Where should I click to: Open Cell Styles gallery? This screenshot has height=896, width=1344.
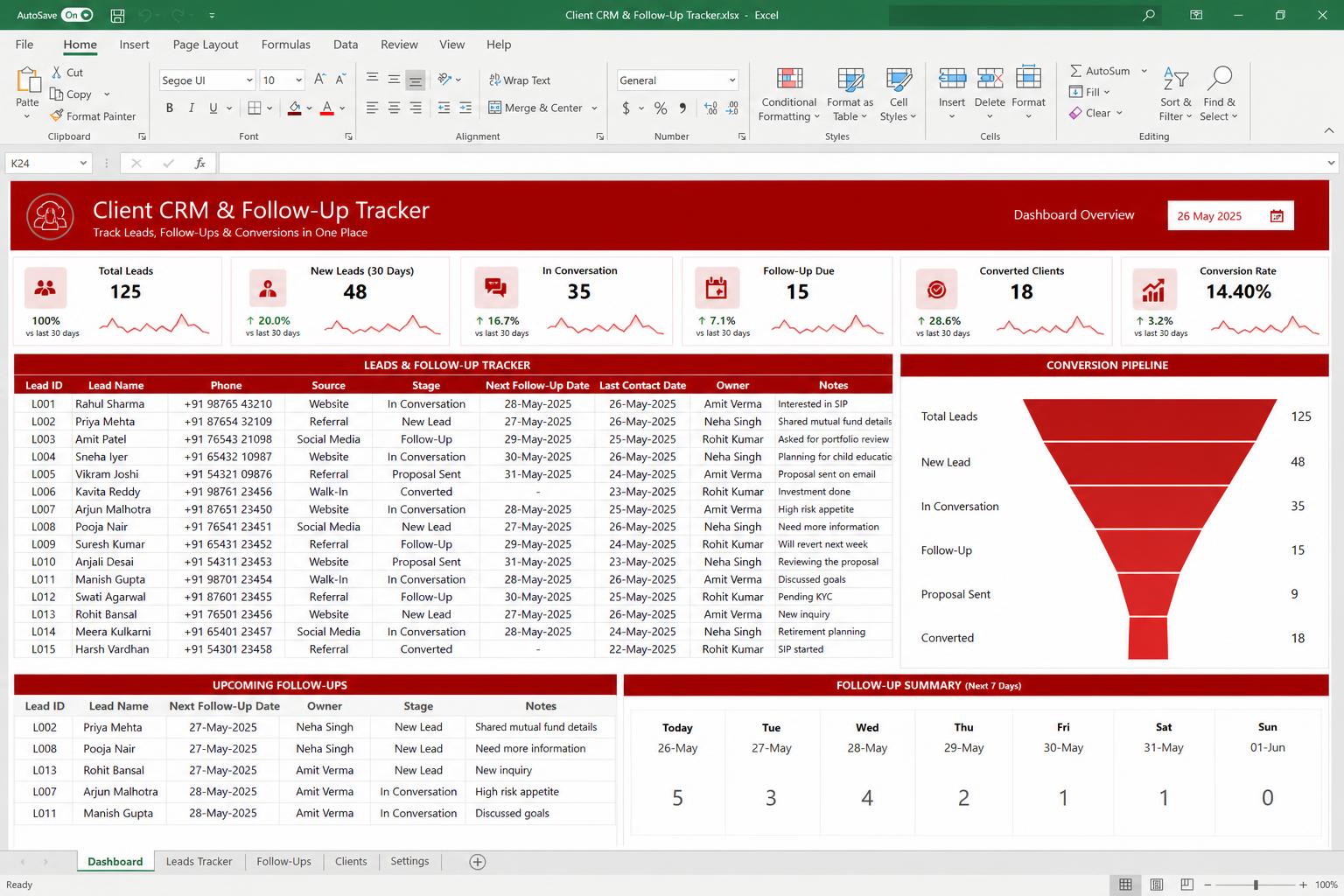[899, 94]
